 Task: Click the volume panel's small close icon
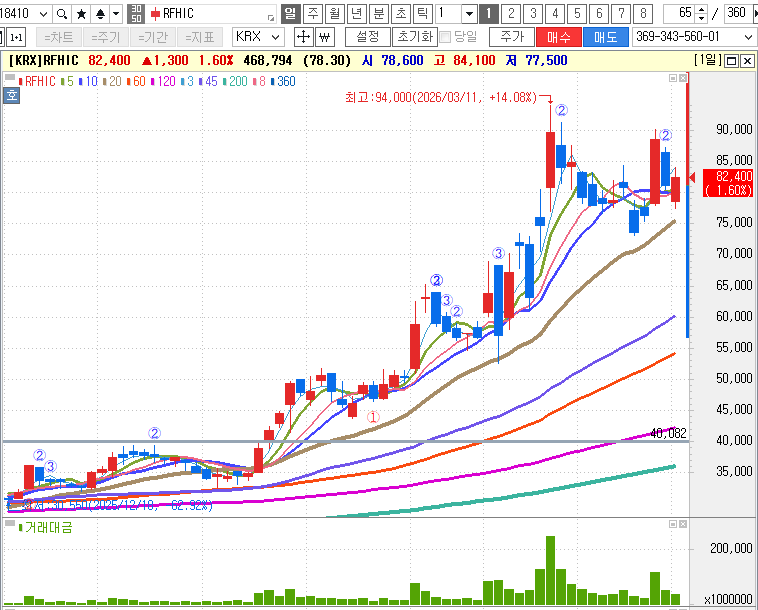[683, 524]
